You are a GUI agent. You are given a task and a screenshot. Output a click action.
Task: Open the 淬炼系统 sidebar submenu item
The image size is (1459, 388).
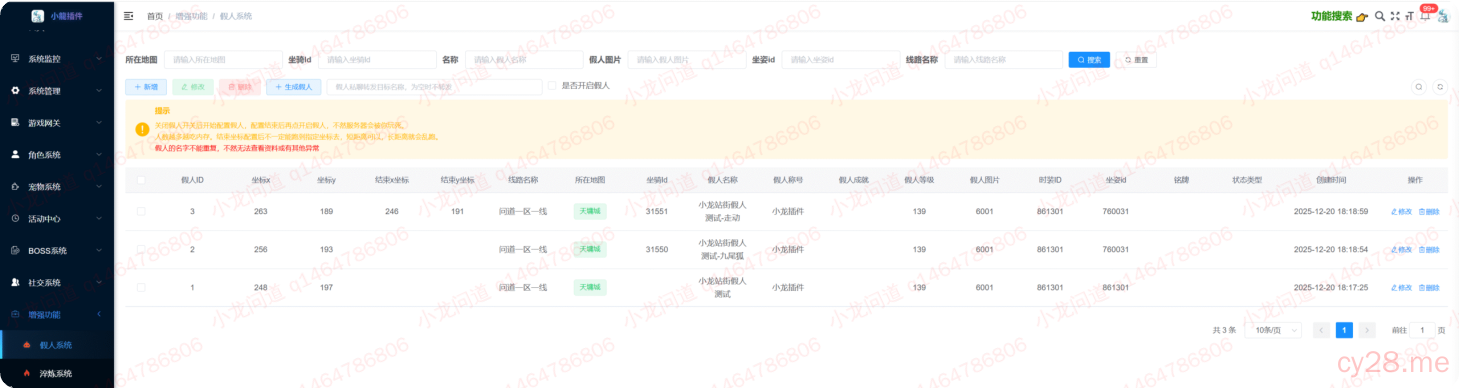[57, 374]
